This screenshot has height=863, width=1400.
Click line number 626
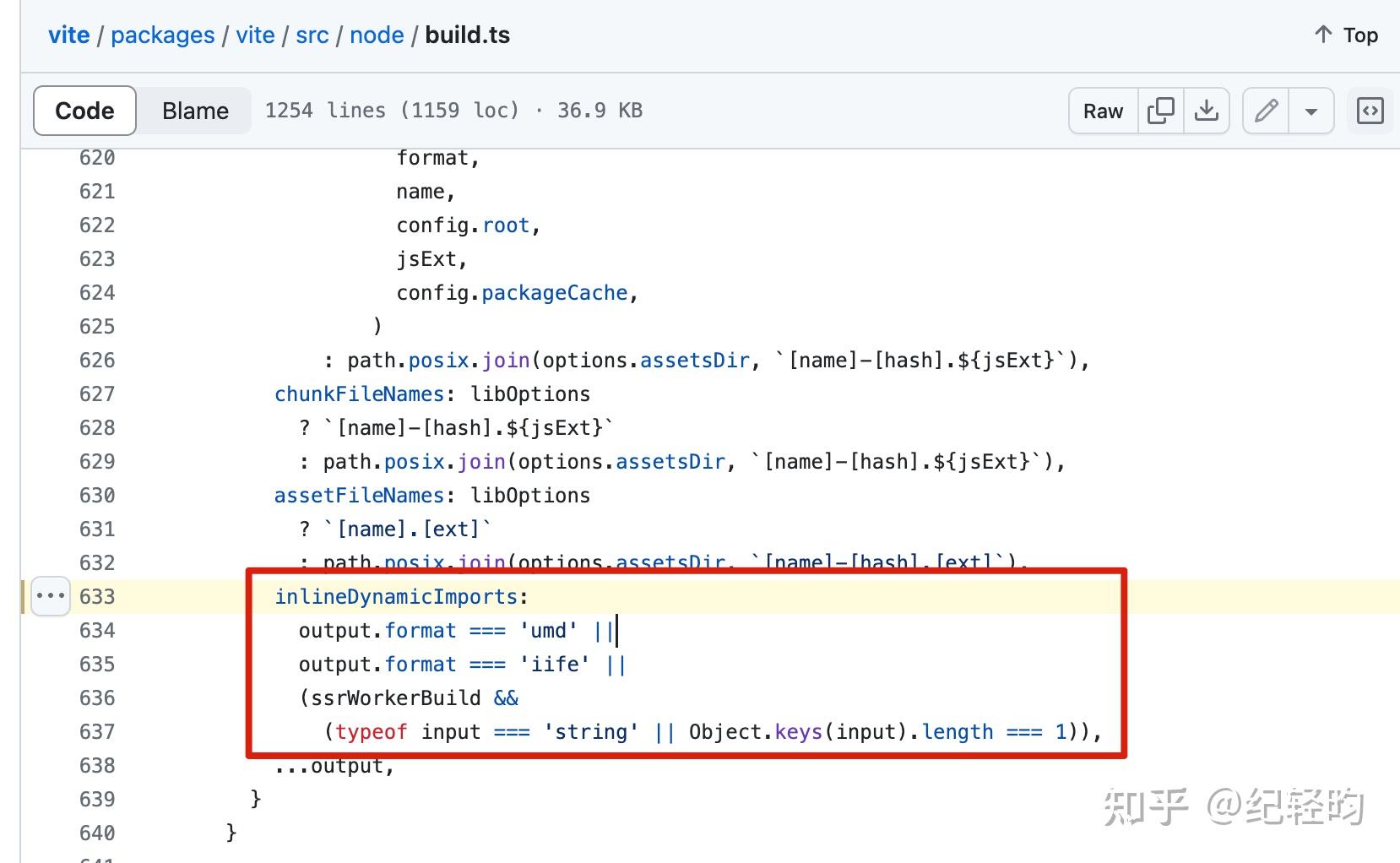click(x=97, y=361)
